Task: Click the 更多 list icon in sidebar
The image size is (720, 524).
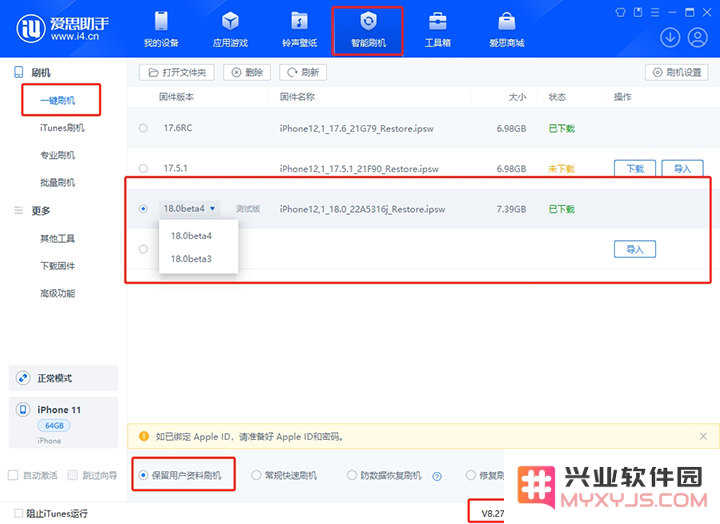Action: tap(18, 210)
